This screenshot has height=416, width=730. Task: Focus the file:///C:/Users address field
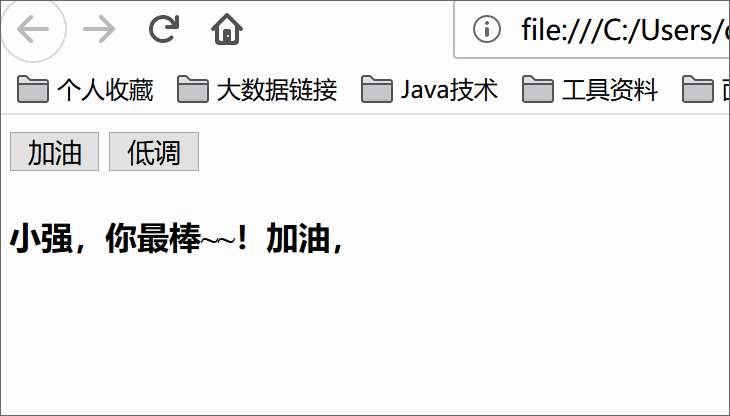coord(592,29)
